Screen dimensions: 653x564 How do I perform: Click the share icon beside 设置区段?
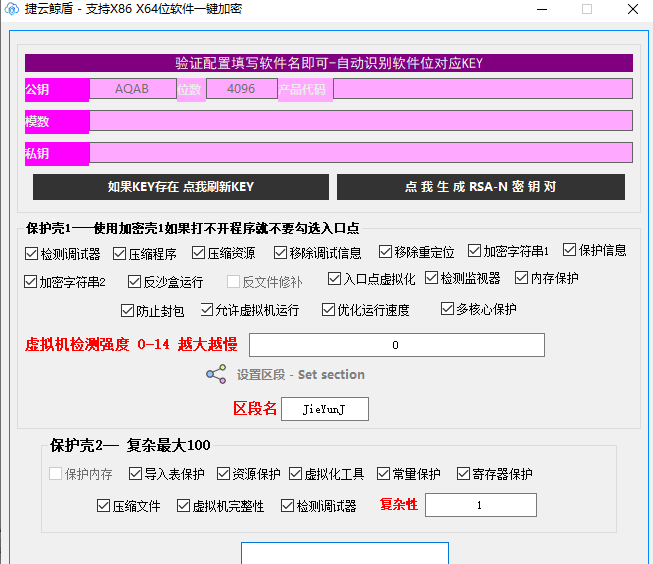click(217, 374)
